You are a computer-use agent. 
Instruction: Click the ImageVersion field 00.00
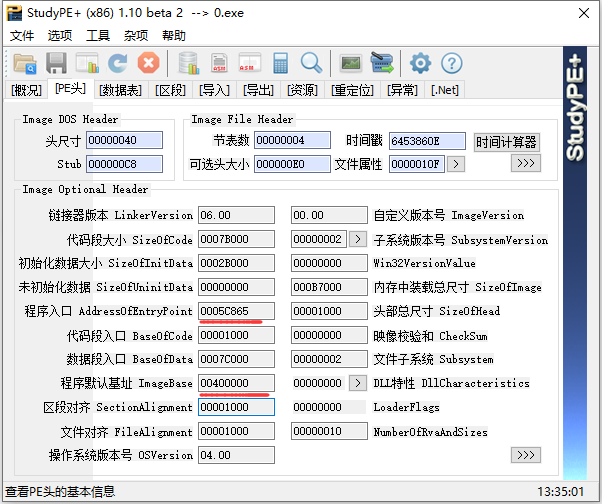coord(329,215)
